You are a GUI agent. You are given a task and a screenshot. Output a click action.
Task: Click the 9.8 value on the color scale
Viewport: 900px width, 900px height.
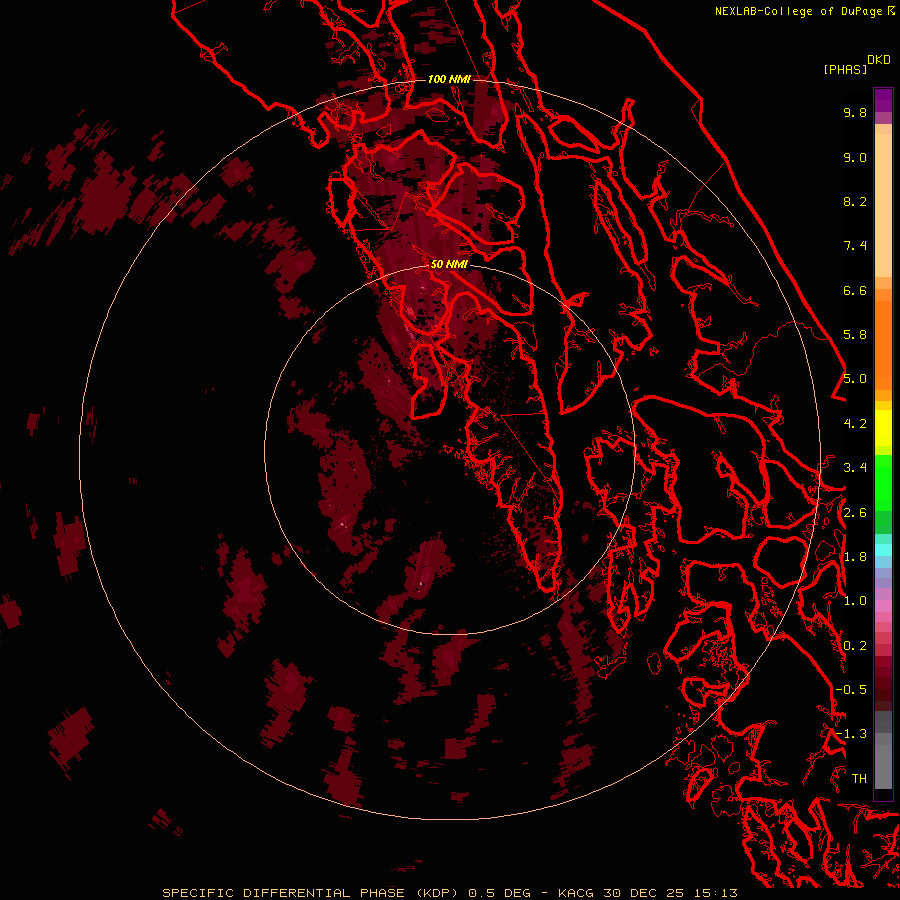point(855,112)
